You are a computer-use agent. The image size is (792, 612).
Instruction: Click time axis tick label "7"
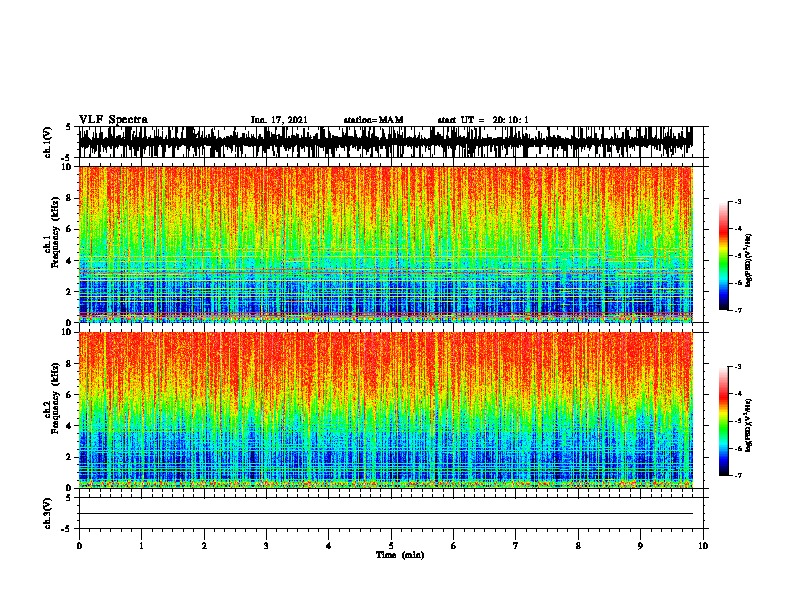coord(516,545)
